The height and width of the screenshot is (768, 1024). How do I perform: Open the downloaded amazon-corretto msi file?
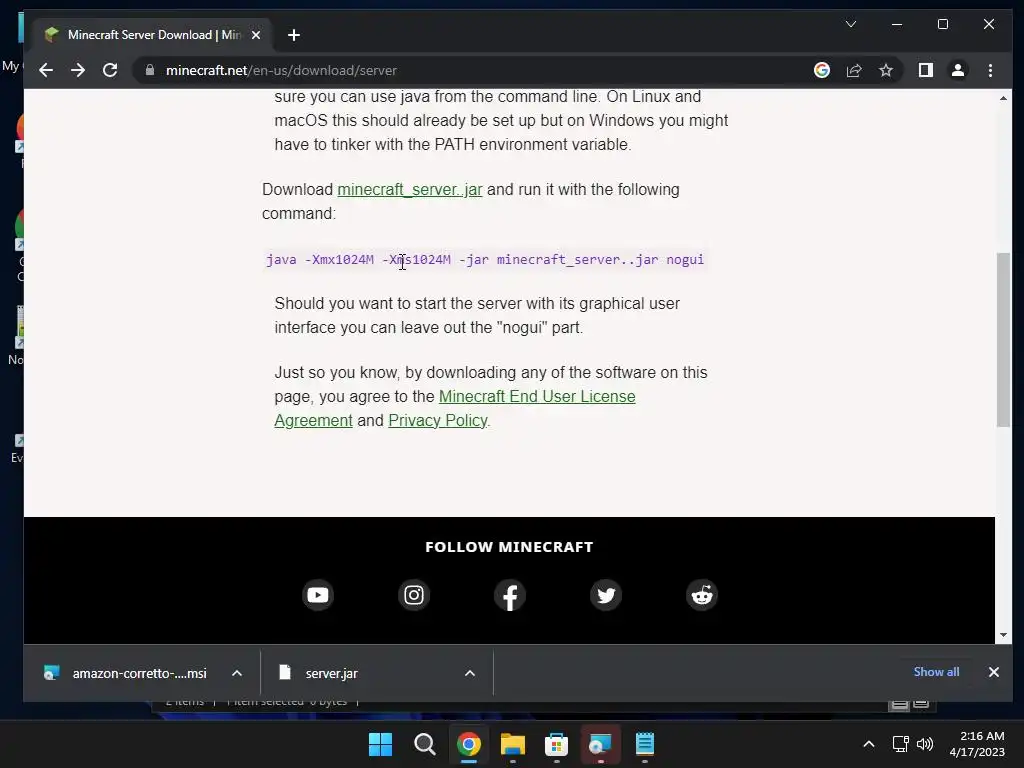tap(139, 673)
